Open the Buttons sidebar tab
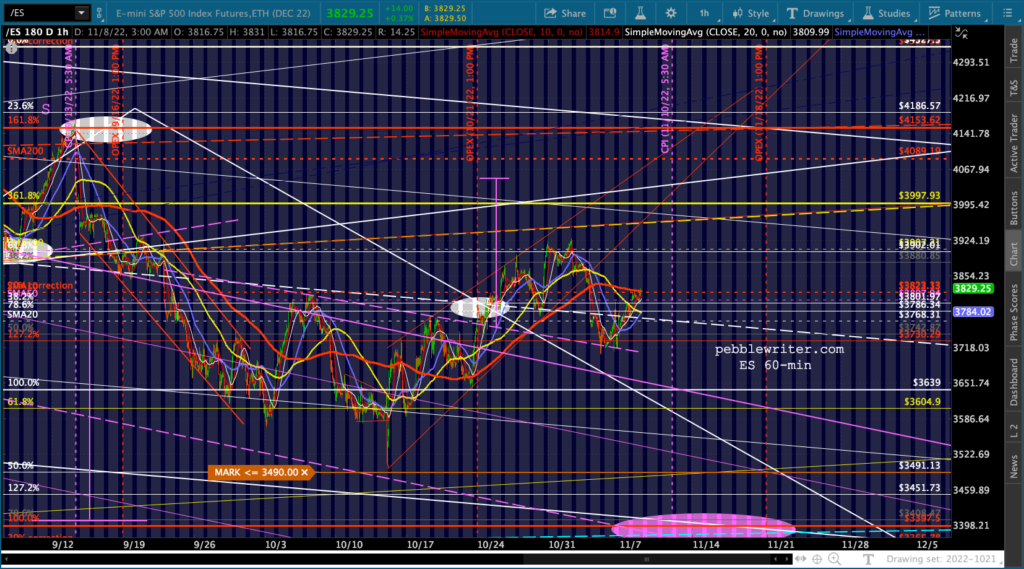 [x=1014, y=208]
